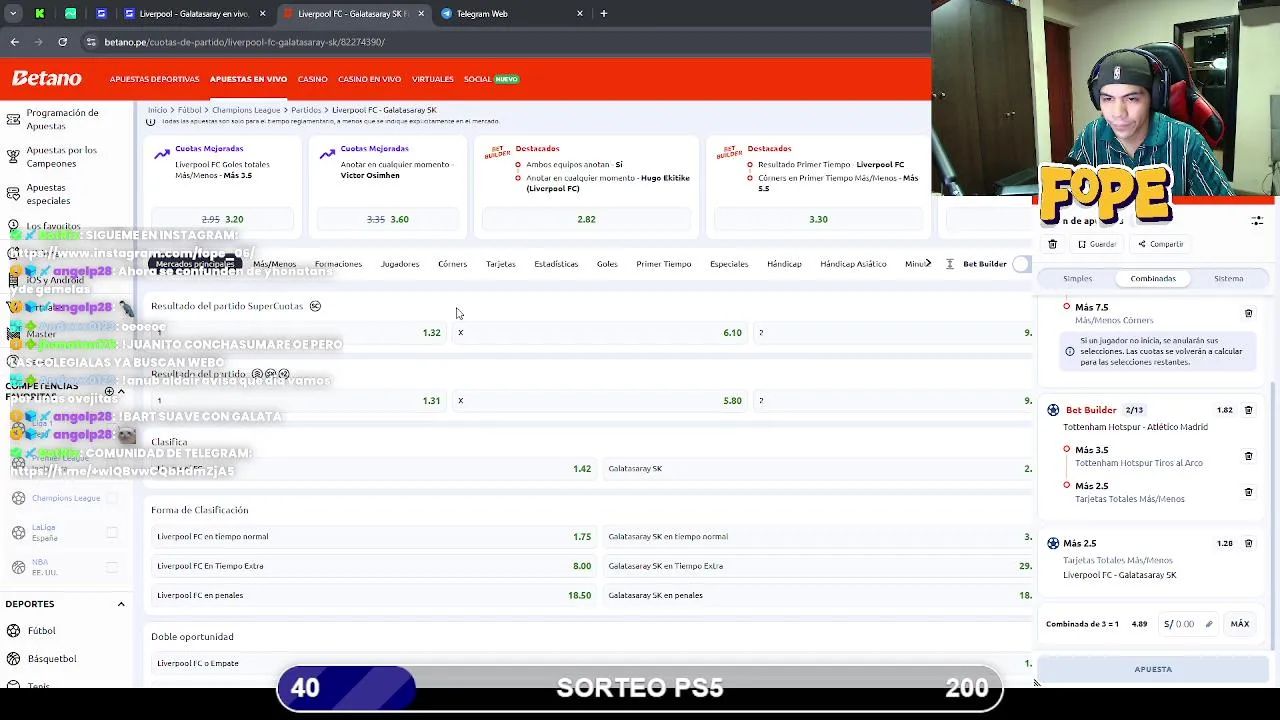This screenshot has height=720, width=1280.
Task: Switch to the Hándicap Asiático market tab
Action: coord(853,264)
